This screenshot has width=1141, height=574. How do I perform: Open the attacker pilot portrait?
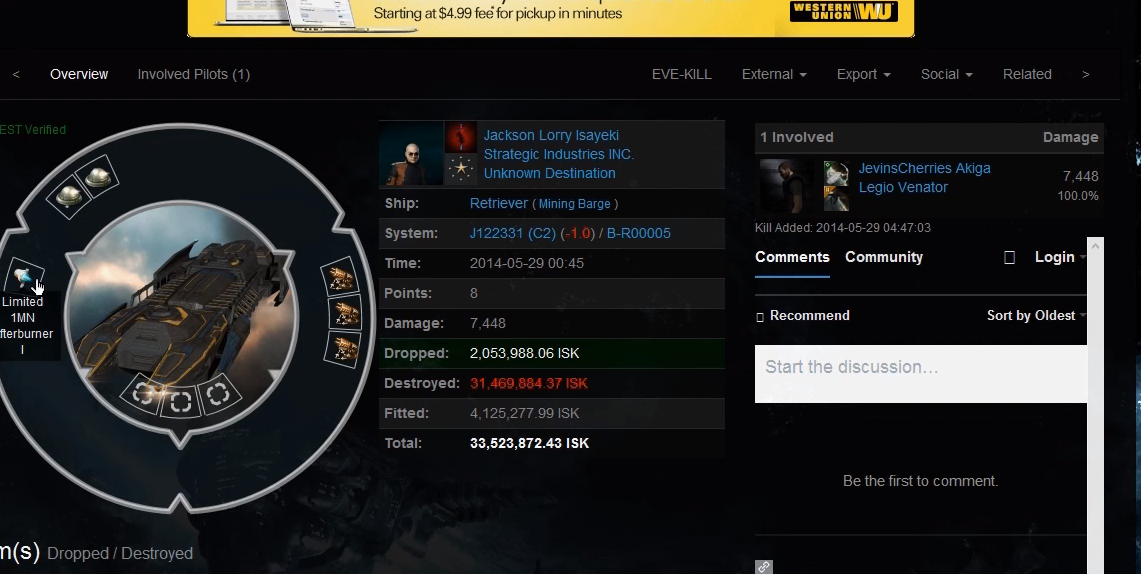[787, 186]
